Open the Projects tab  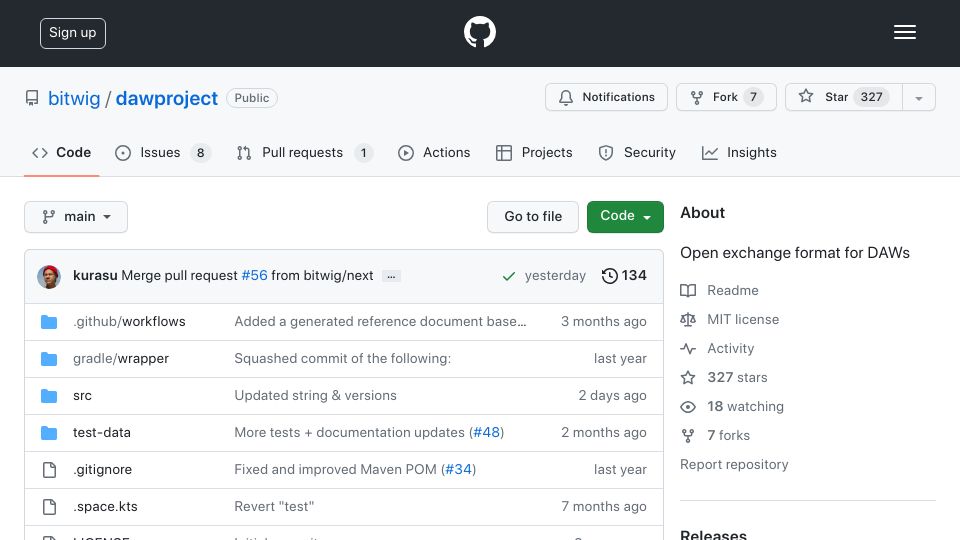coord(534,152)
